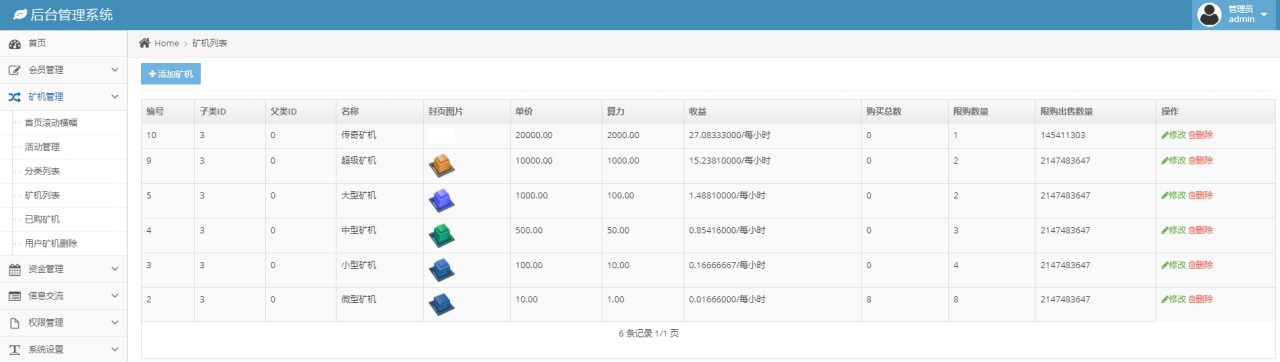
Task: Click the 会员管理 edit icon
Action: pyautogui.click(x=15, y=71)
